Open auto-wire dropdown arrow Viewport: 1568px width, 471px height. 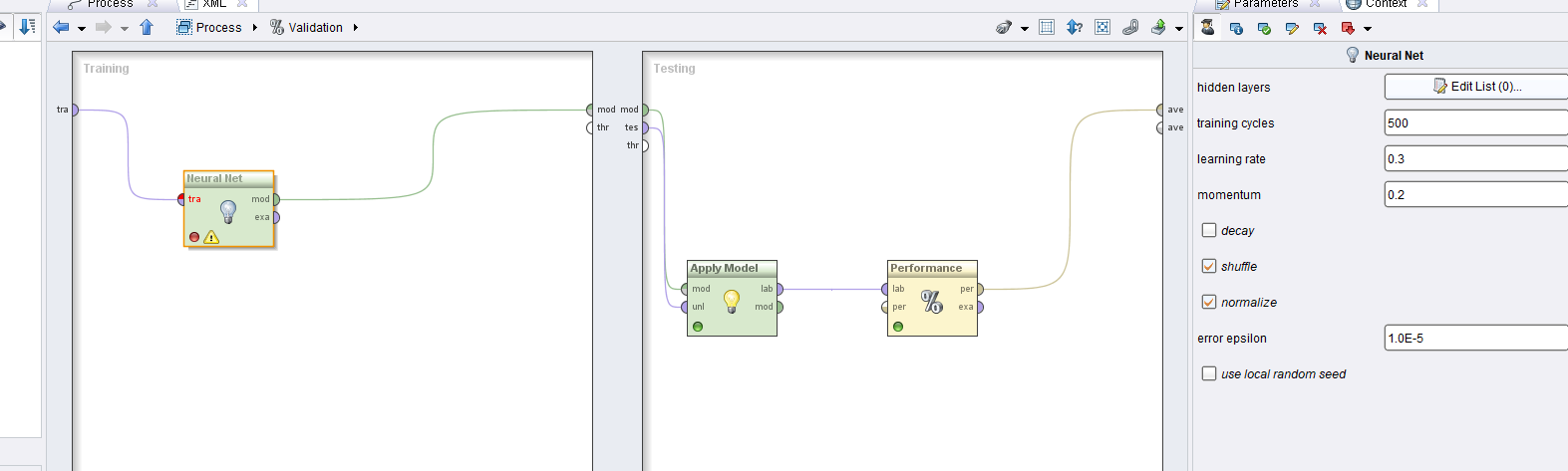tap(1025, 29)
